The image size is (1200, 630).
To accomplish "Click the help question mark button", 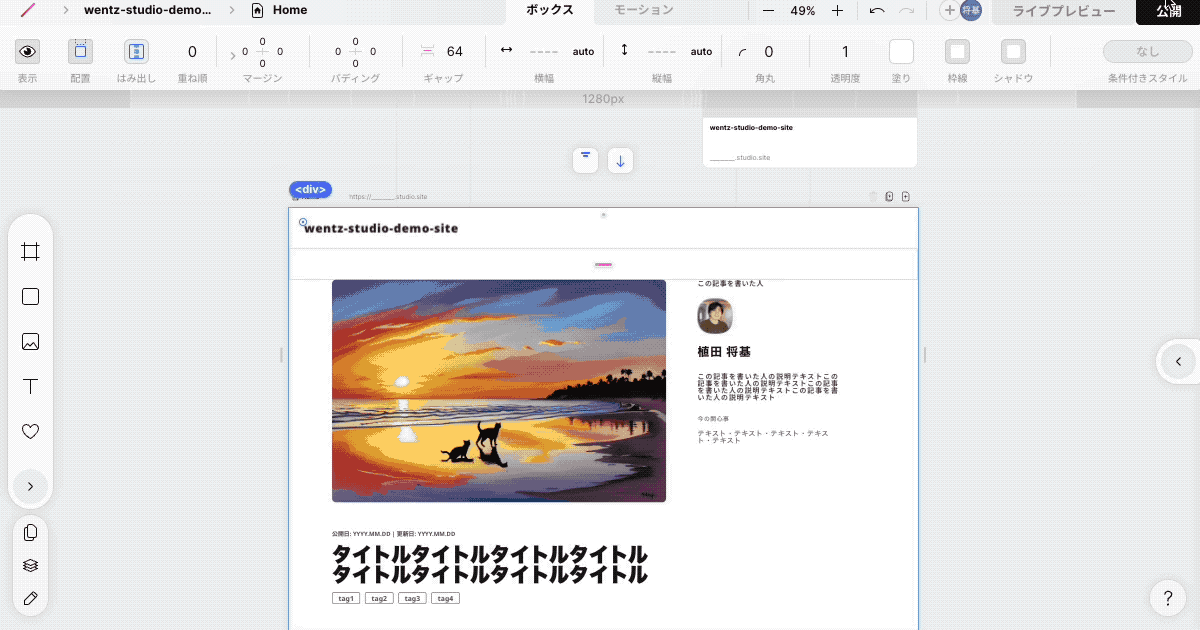I will tap(1167, 598).
